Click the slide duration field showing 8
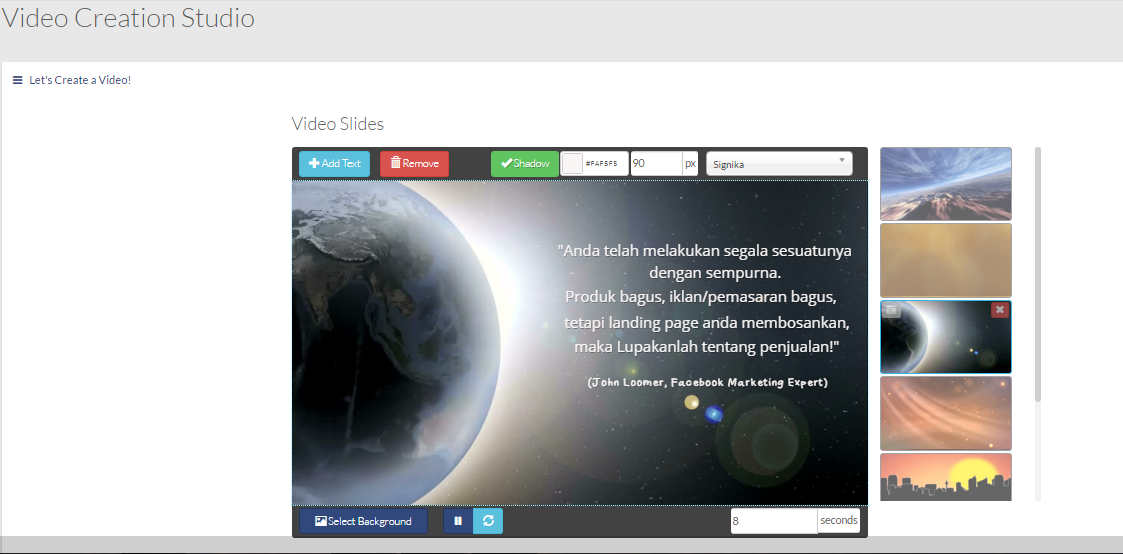Image resolution: width=1123 pixels, height=554 pixels. 774,521
